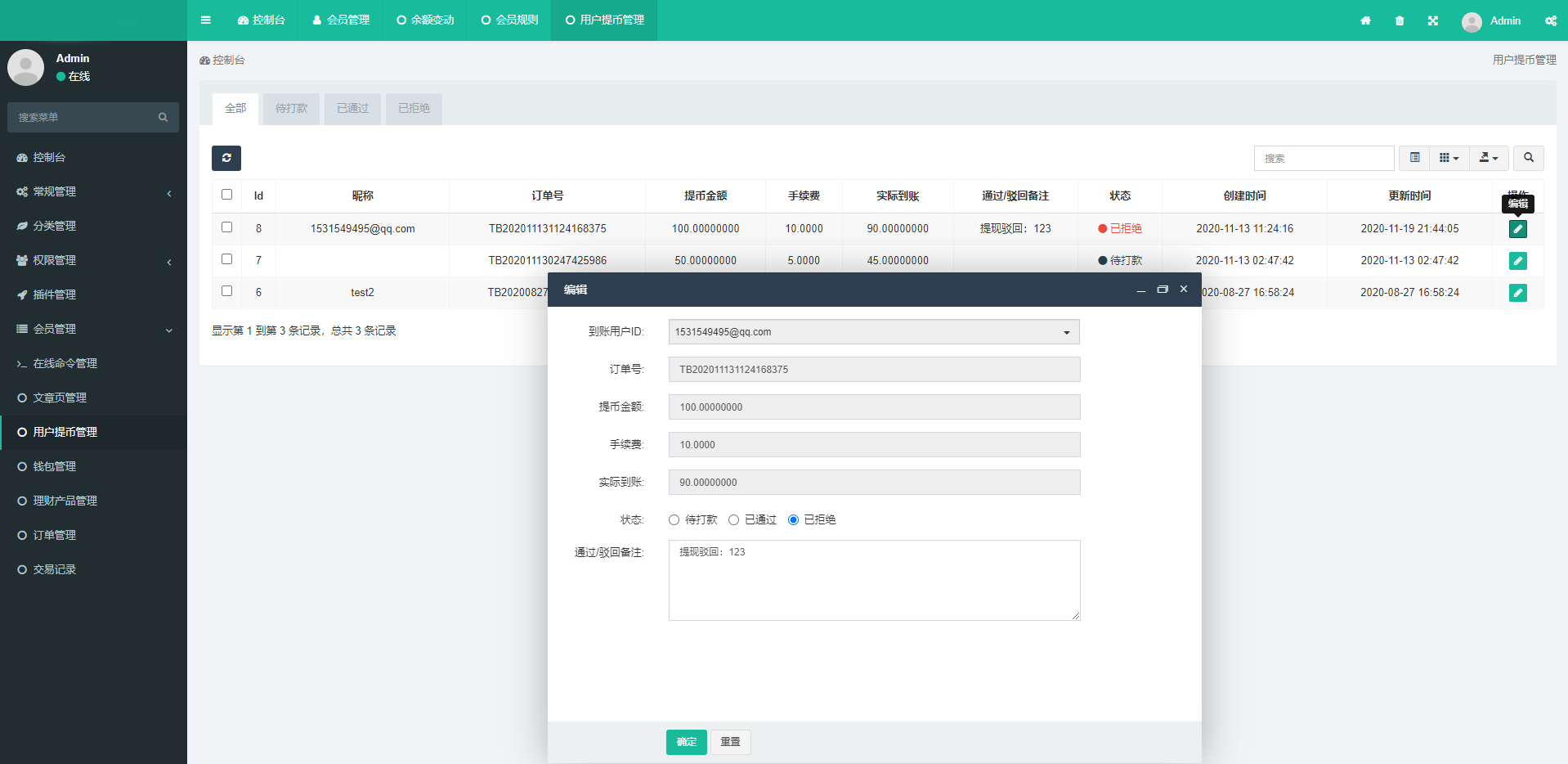Expand 会员管理 in the sidebar

(x=93, y=329)
